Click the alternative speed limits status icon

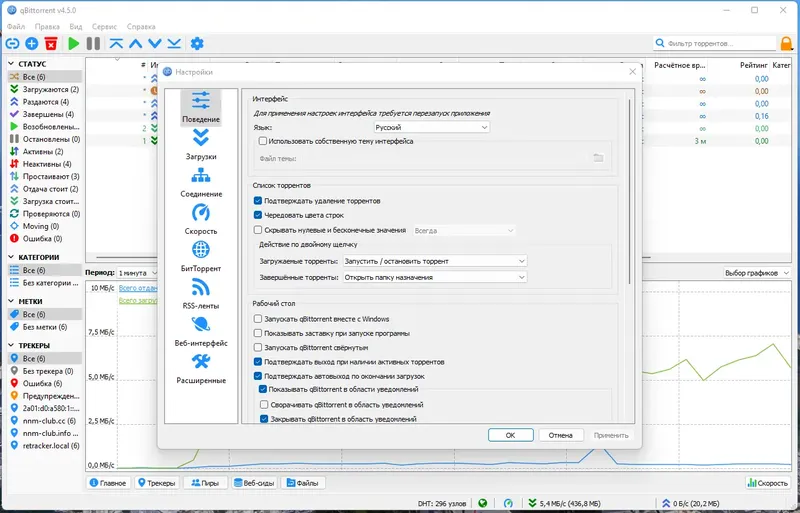click(x=508, y=503)
